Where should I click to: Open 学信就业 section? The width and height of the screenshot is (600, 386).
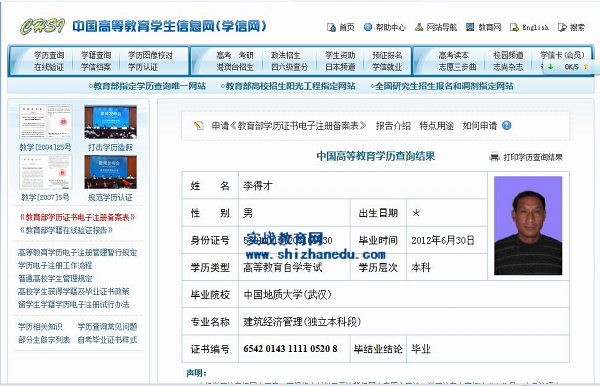[x=387, y=67]
